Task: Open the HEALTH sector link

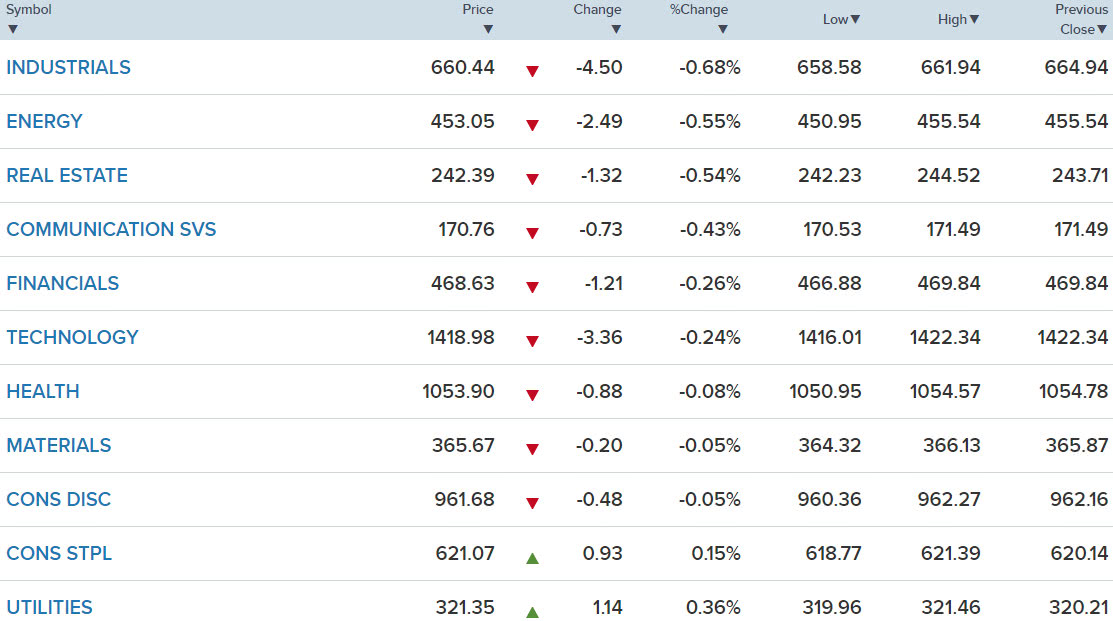Action: point(43,391)
